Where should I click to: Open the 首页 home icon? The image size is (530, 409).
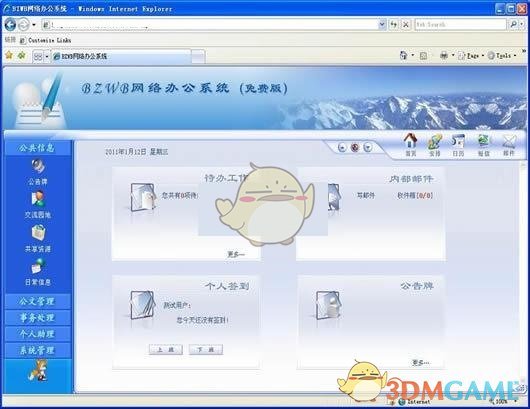point(410,144)
